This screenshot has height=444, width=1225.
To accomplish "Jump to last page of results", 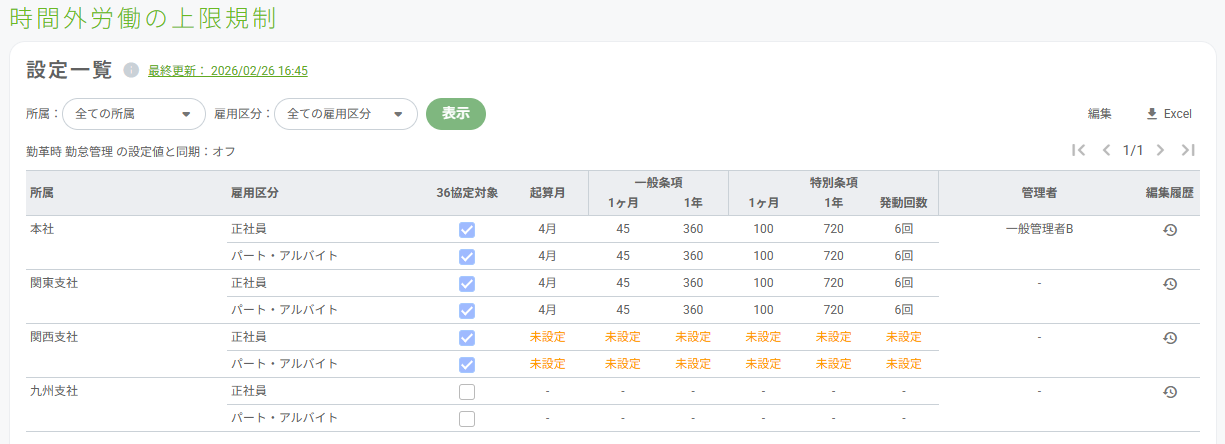I will (x=1188, y=150).
